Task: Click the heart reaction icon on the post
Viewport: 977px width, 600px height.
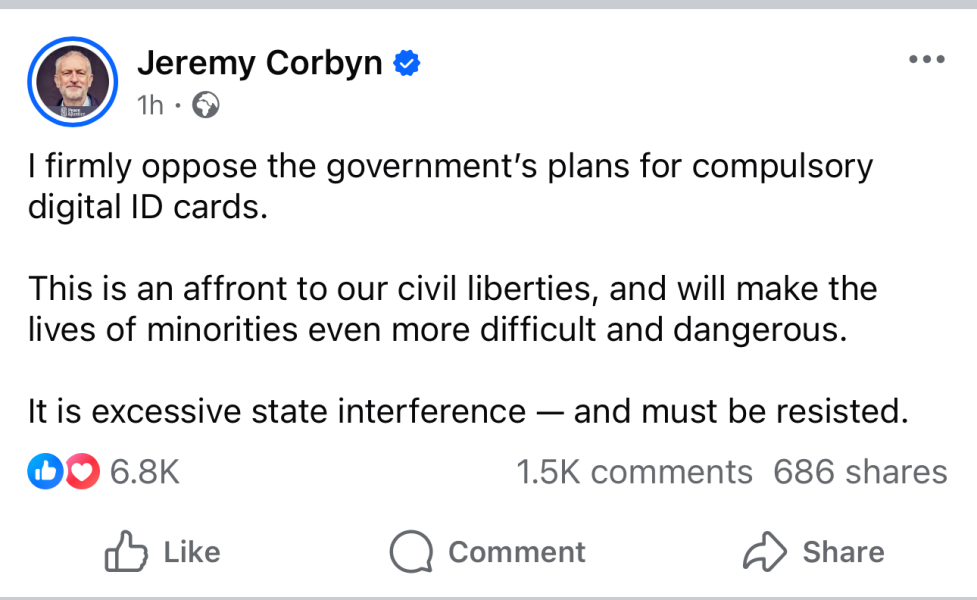Action: click(x=82, y=471)
